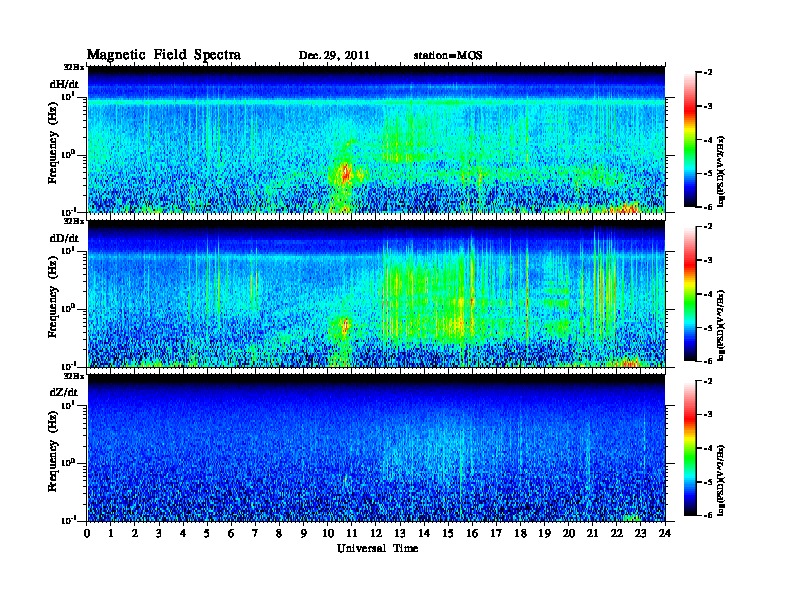Viewport: 792px width, 612px height.
Task: Click the red burst in the dH/dt panel
Action: click(345, 173)
